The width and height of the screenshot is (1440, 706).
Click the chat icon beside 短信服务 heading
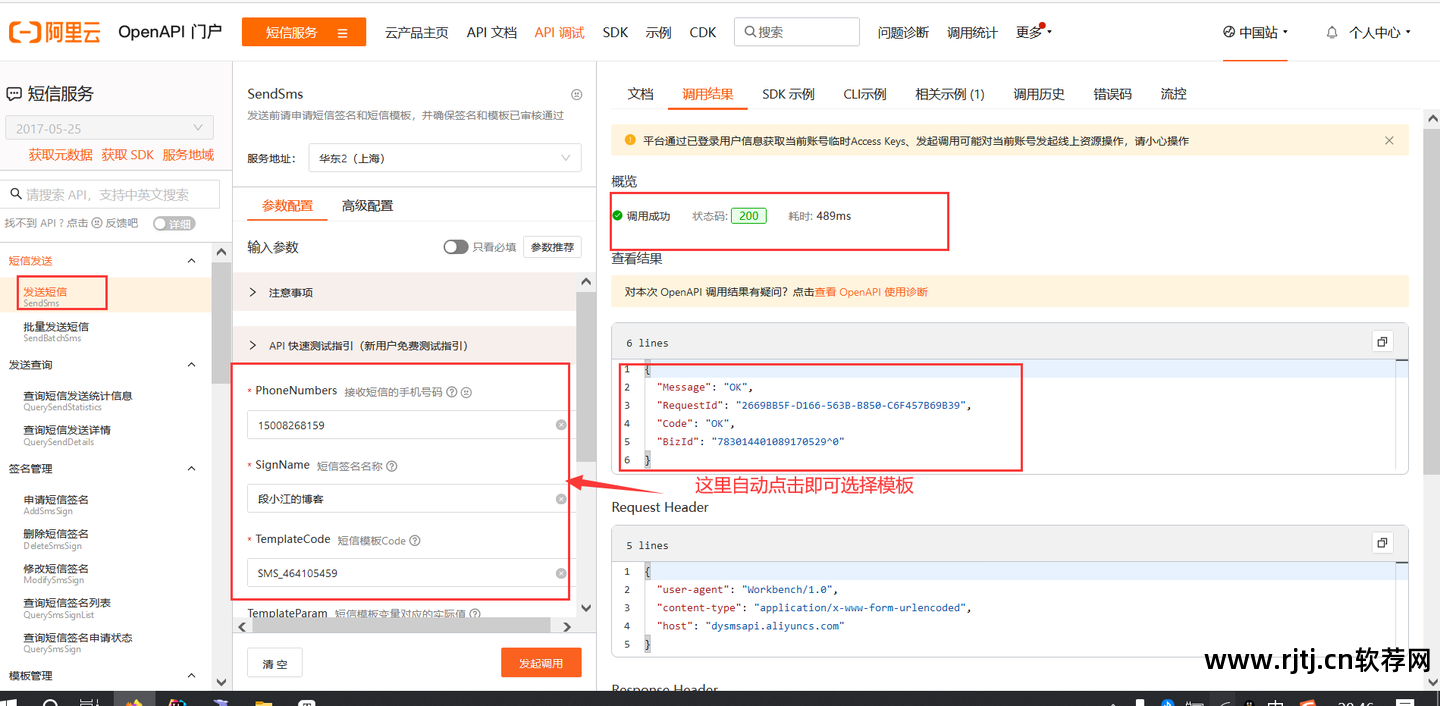pos(14,94)
